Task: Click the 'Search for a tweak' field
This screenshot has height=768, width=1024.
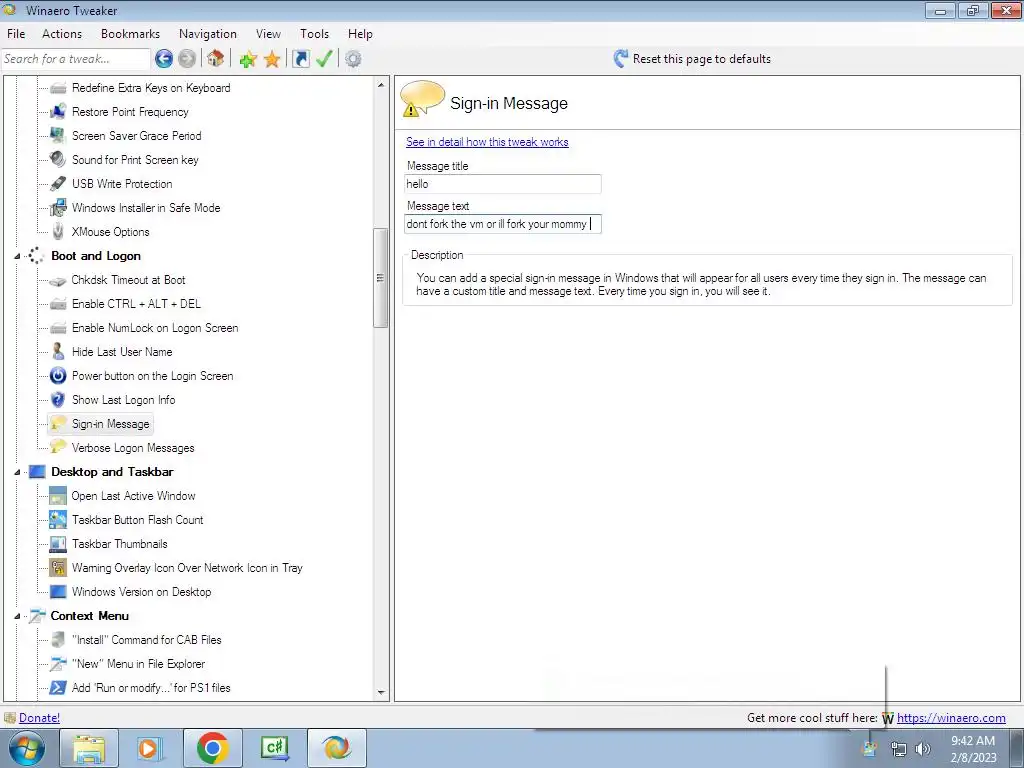Action: 76,59
